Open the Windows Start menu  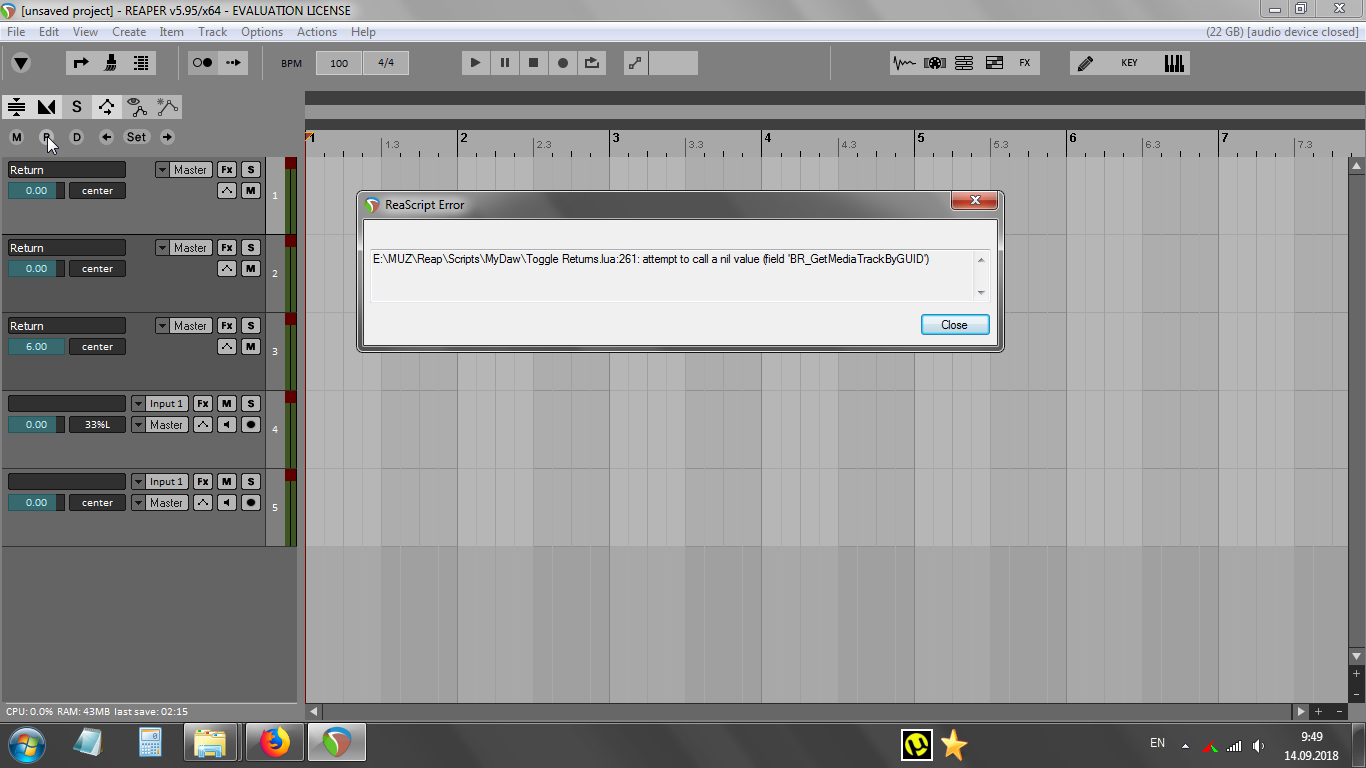point(27,743)
